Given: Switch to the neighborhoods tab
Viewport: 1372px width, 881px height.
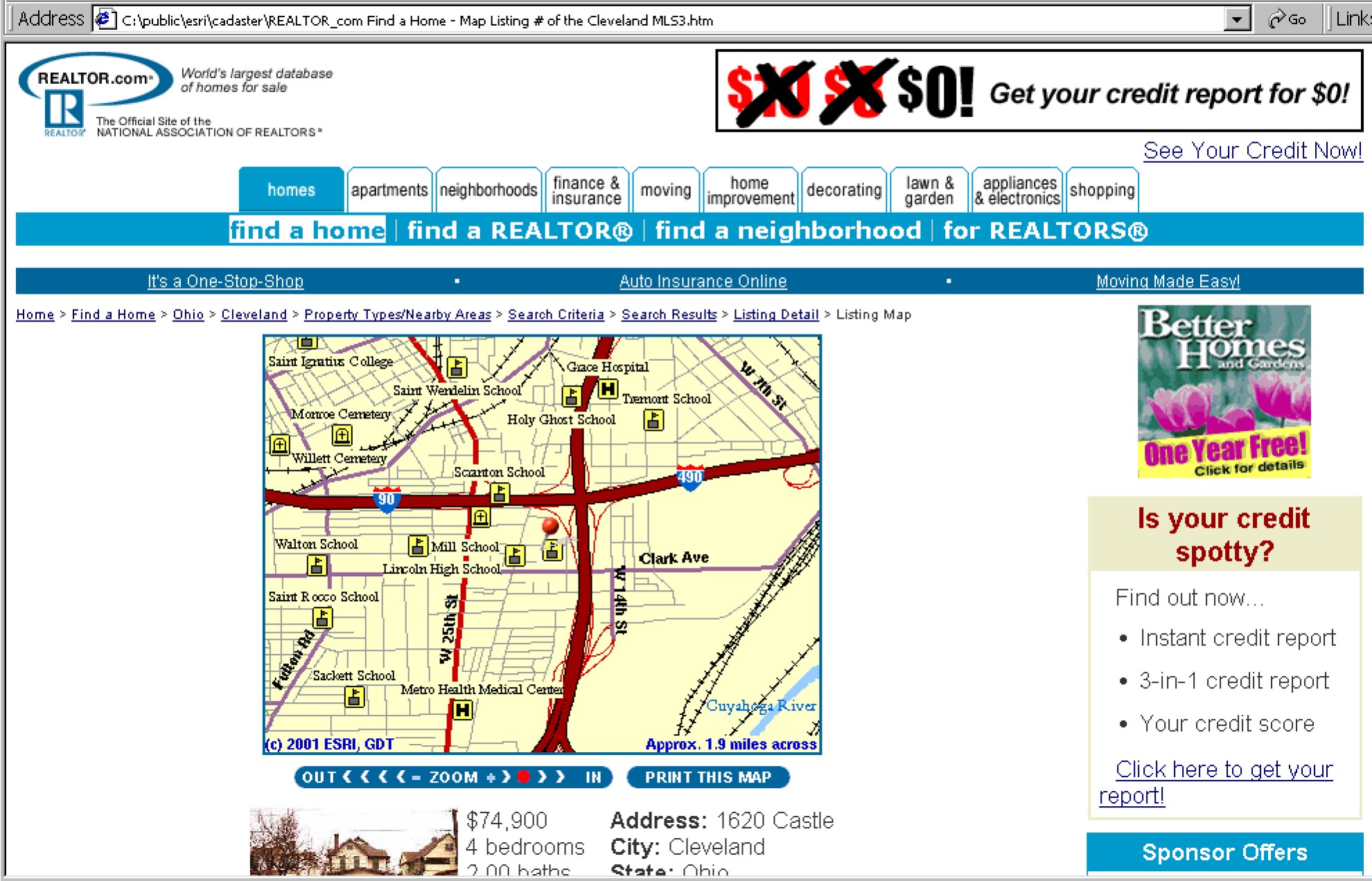Looking at the screenshot, I should click(488, 190).
